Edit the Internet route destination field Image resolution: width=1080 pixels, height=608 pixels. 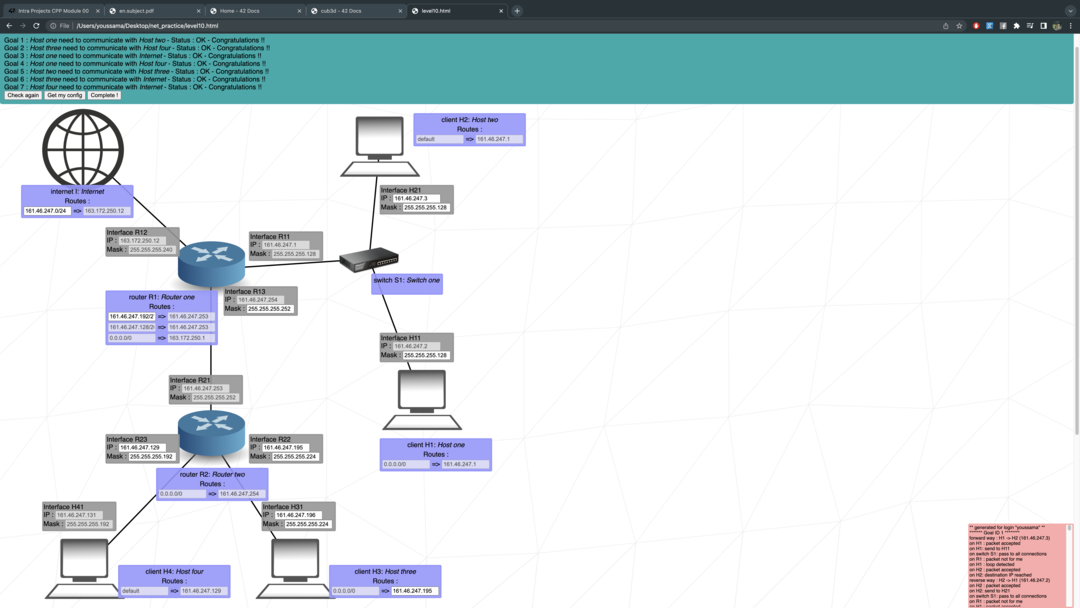47,211
